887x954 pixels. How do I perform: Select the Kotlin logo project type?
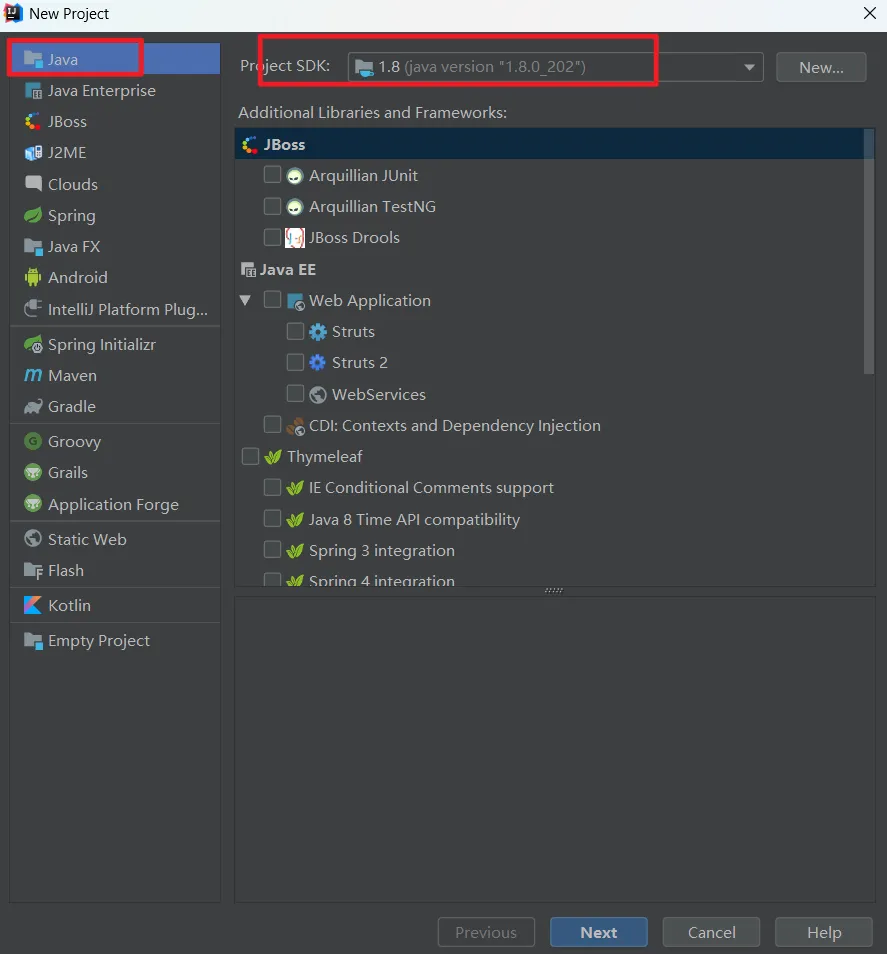point(33,605)
